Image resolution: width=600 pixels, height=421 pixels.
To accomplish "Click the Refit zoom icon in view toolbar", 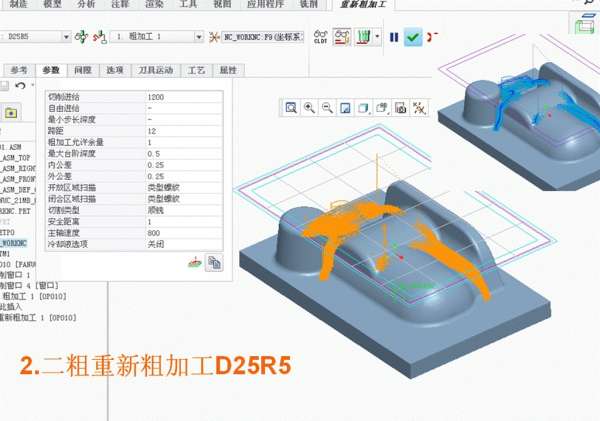I will point(291,107).
